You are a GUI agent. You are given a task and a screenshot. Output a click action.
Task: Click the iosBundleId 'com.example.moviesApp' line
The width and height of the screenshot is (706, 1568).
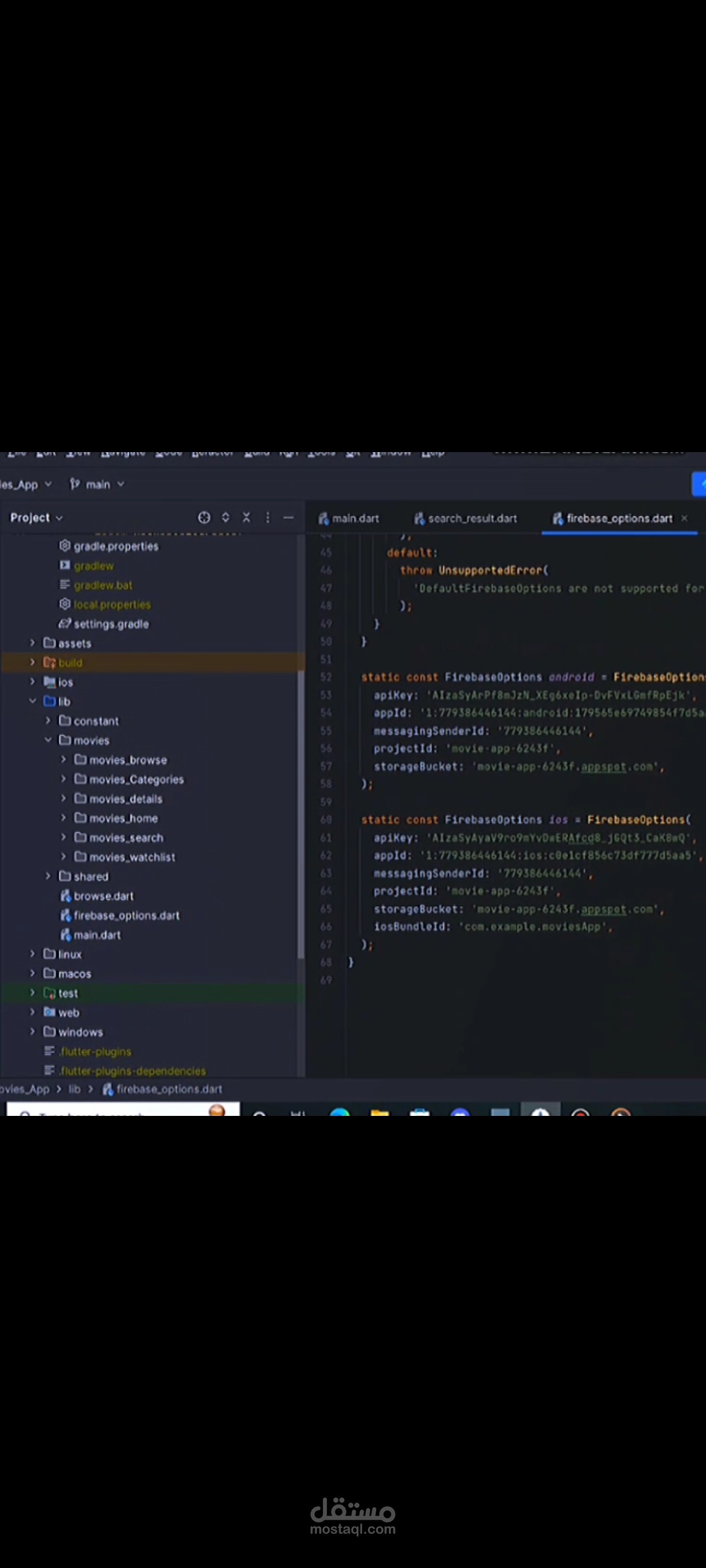(493, 926)
